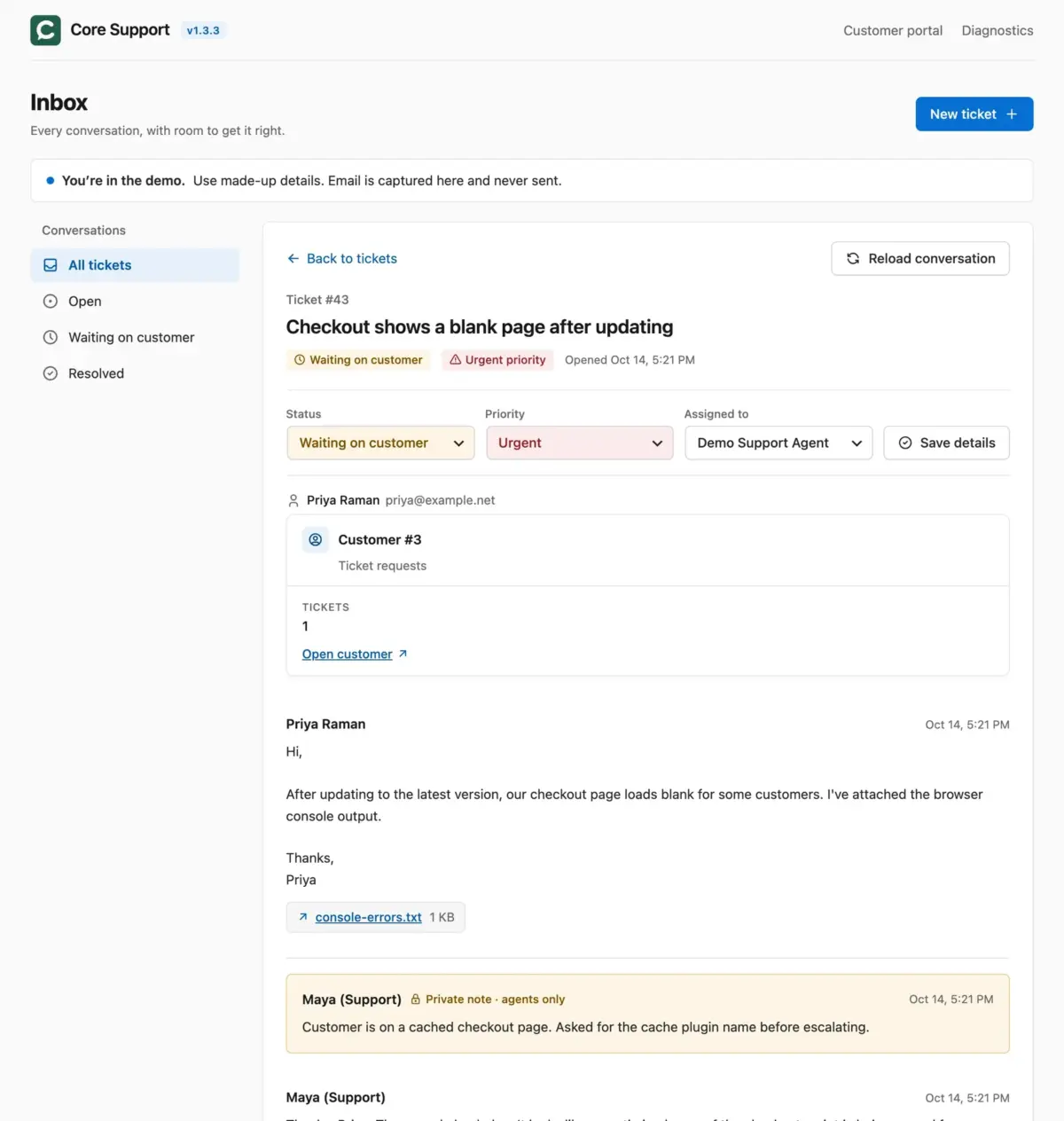Click the Resolved checkmark icon
This screenshot has width=1064, height=1121.
click(51, 374)
